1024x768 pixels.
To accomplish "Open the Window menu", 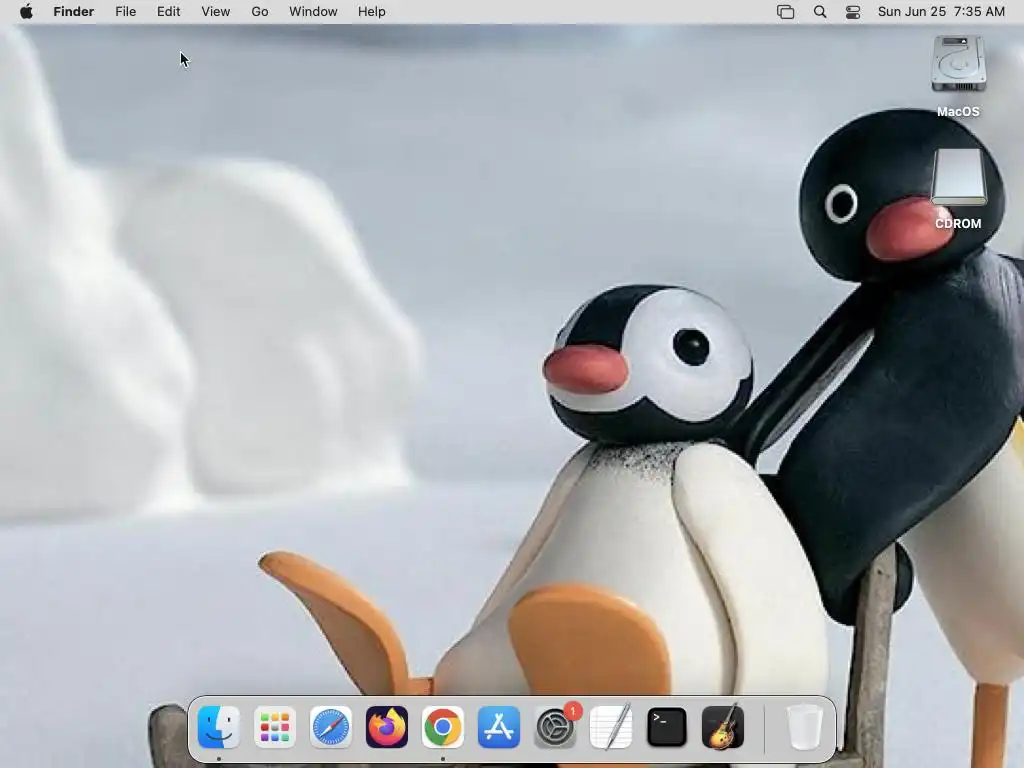I will click(x=313, y=12).
